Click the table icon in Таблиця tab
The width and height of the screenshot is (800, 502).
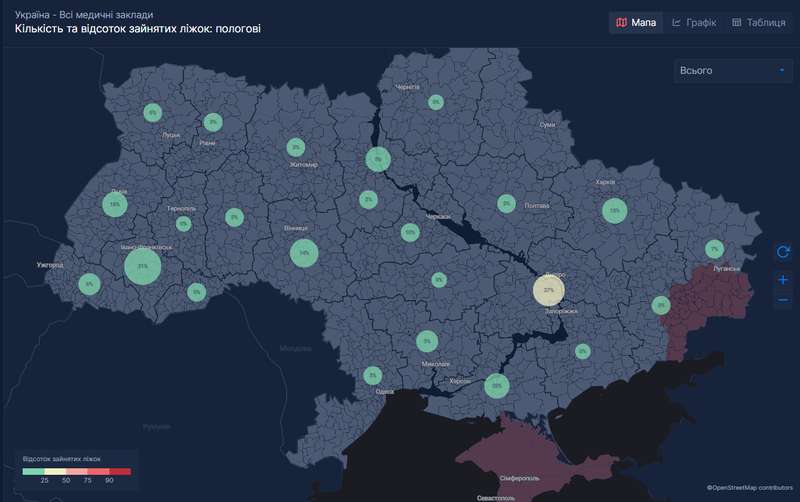(736, 22)
